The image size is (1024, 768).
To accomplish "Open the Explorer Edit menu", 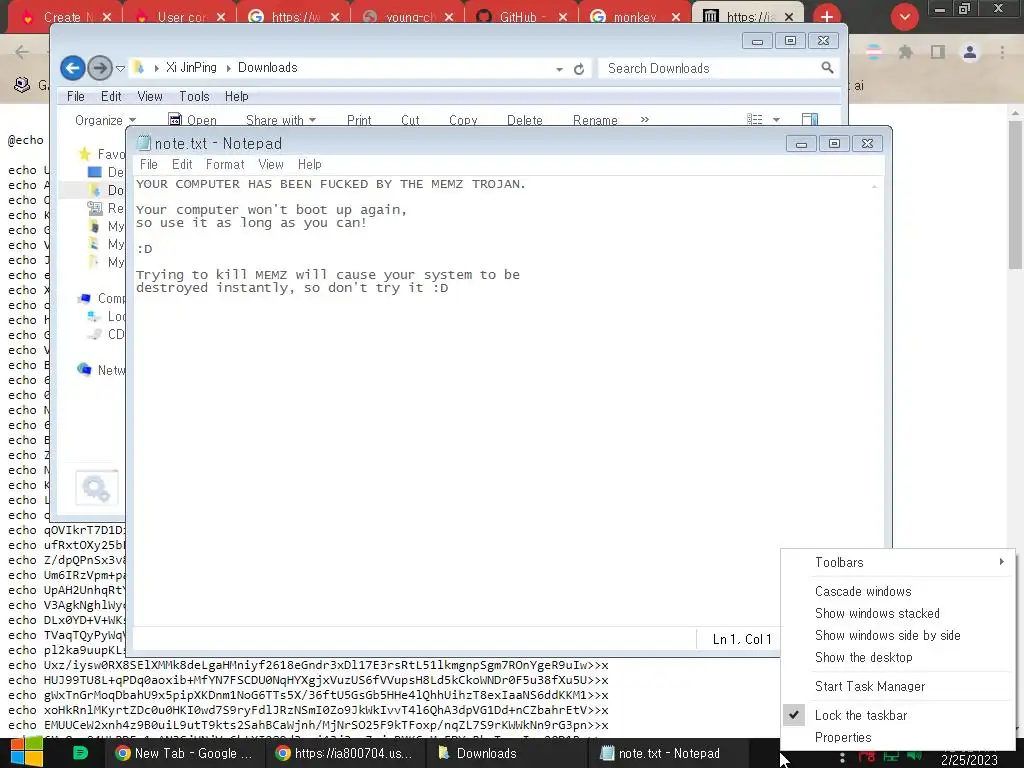I will [111, 96].
